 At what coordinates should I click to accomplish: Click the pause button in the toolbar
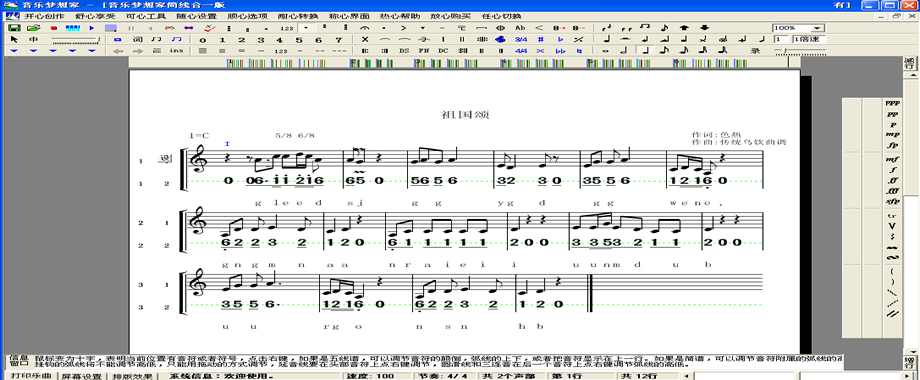(x=131, y=28)
